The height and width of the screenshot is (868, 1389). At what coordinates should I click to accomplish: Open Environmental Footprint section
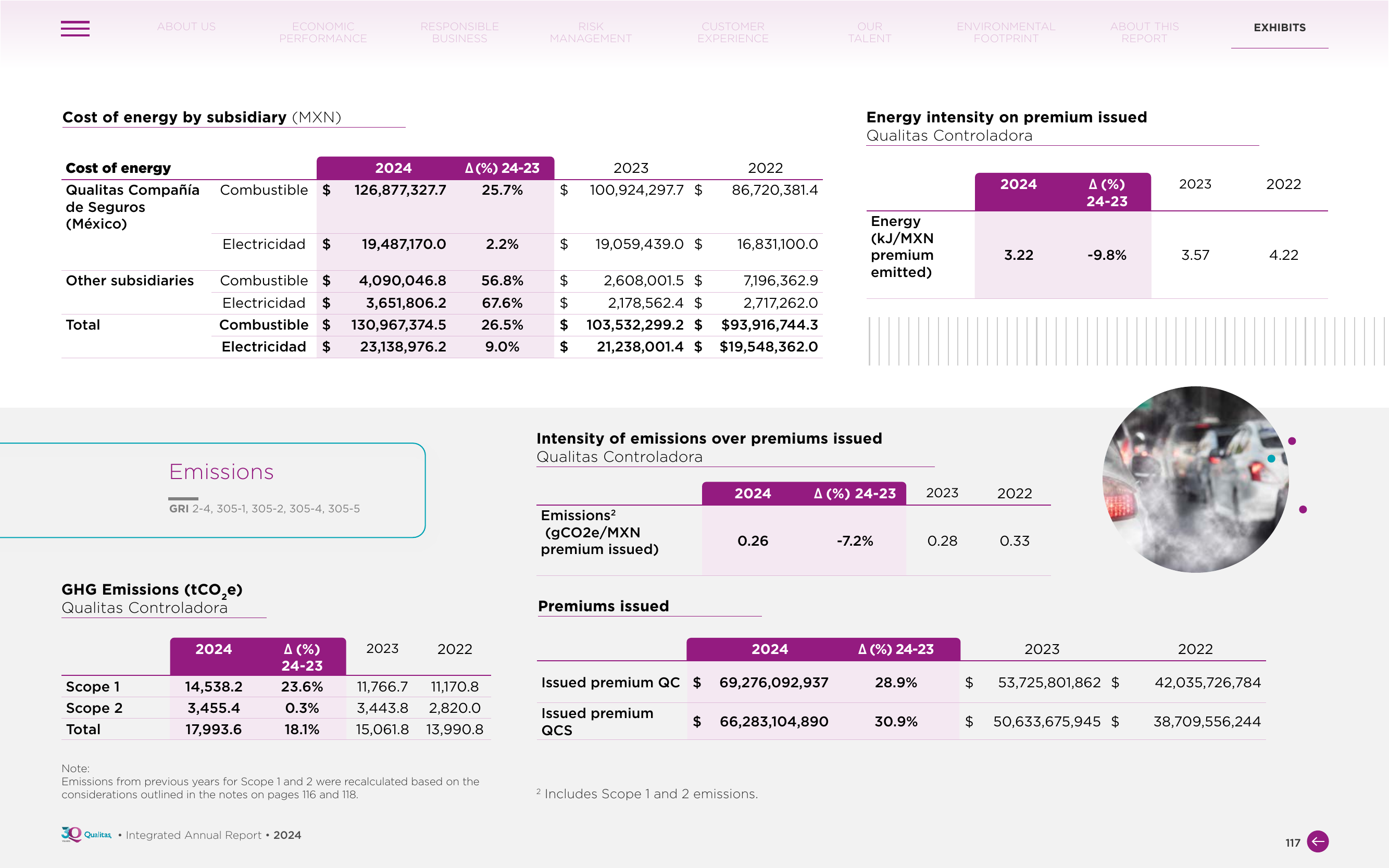(x=1006, y=32)
